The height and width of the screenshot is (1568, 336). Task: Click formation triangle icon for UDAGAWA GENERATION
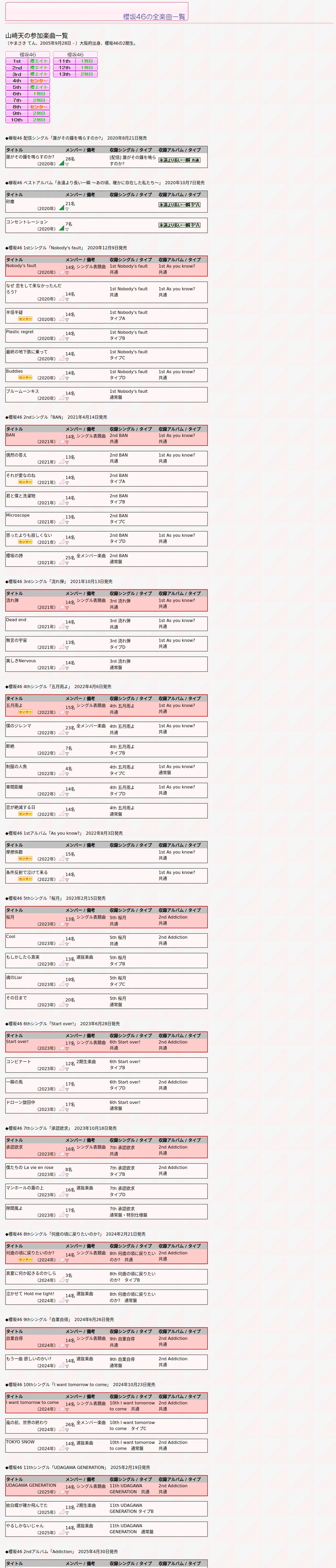point(61,1491)
